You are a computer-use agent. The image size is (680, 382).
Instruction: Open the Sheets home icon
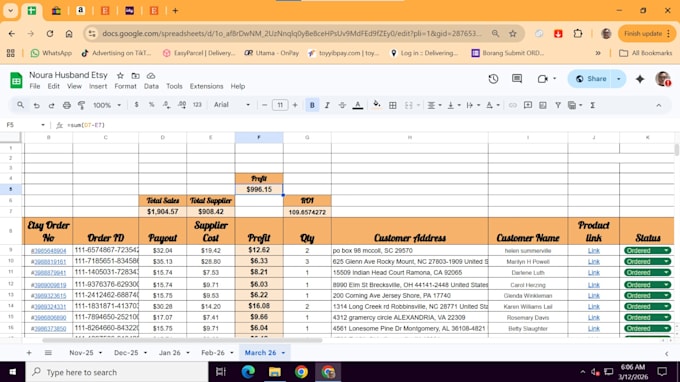16,80
